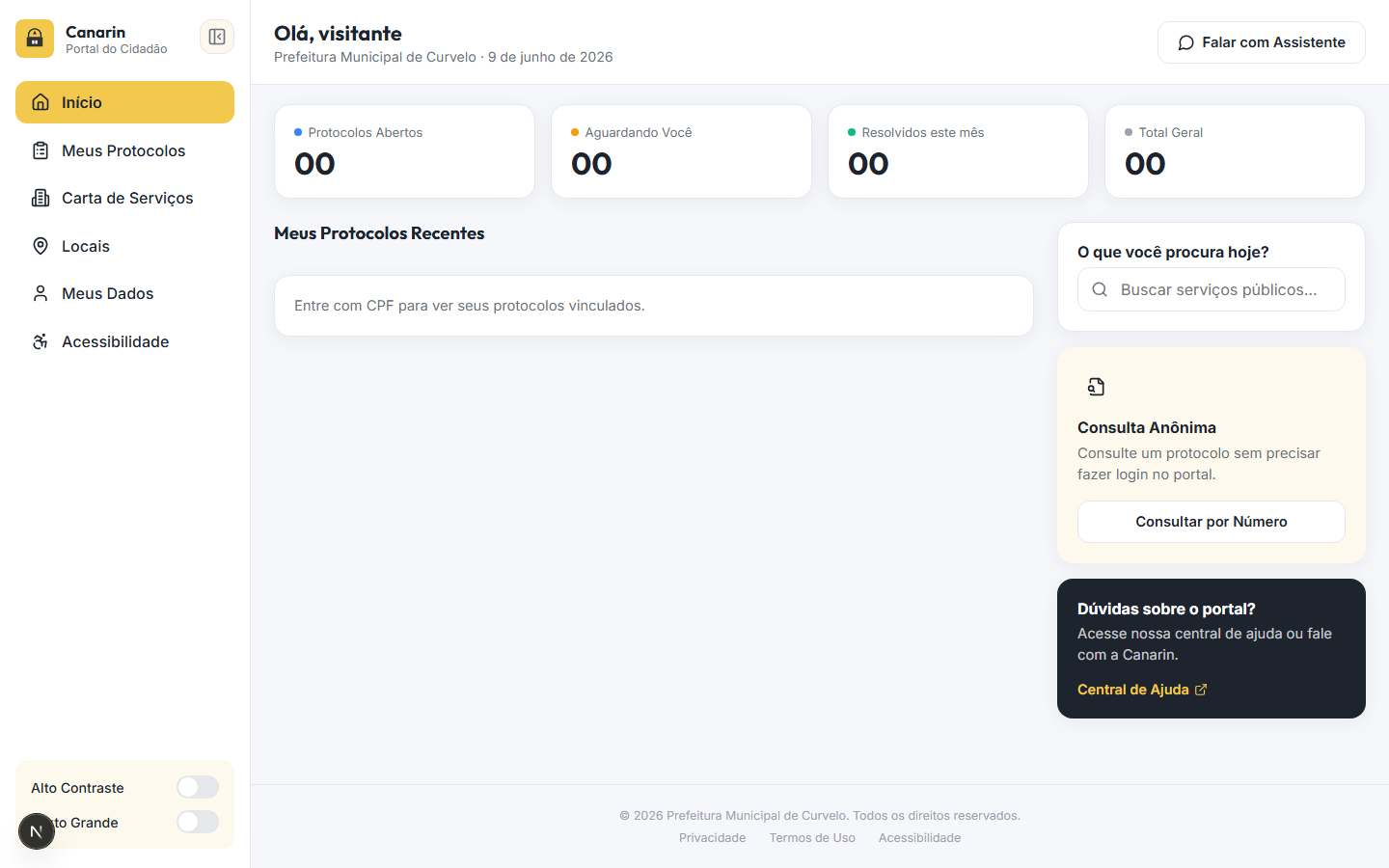Click the Prefeitura Municipal de Curvelo date line
Image resolution: width=1389 pixels, height=868 pixels.
444,57
